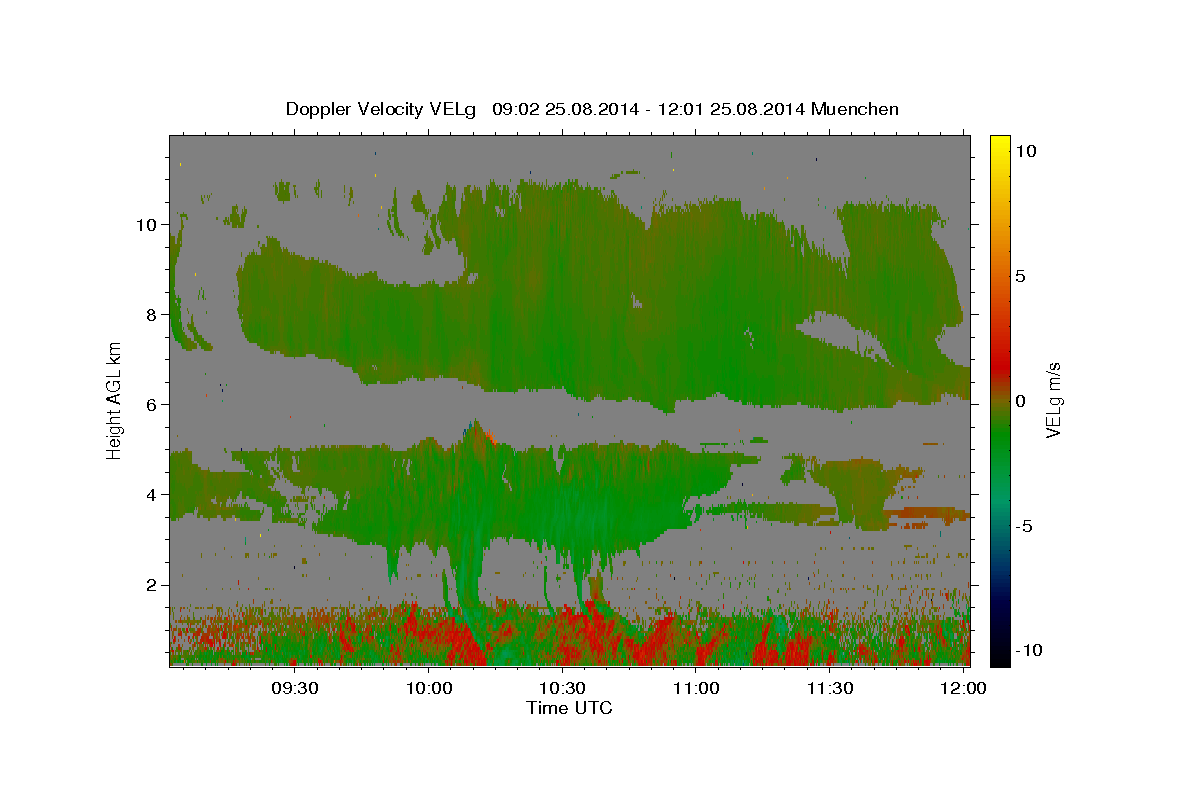This screenshot has width=1200, height=800.
Task: Click the '11:00' time axis label
Action: (x=696, y=689)
